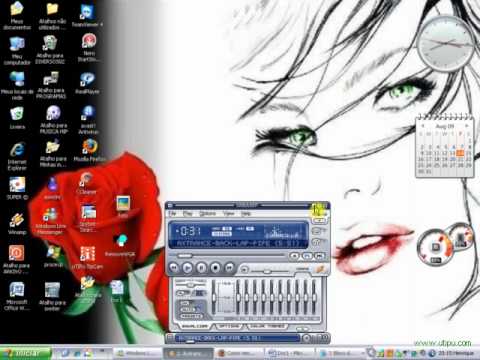
Task: Click the Iniciar start button
Action: [x=26, y=353]
